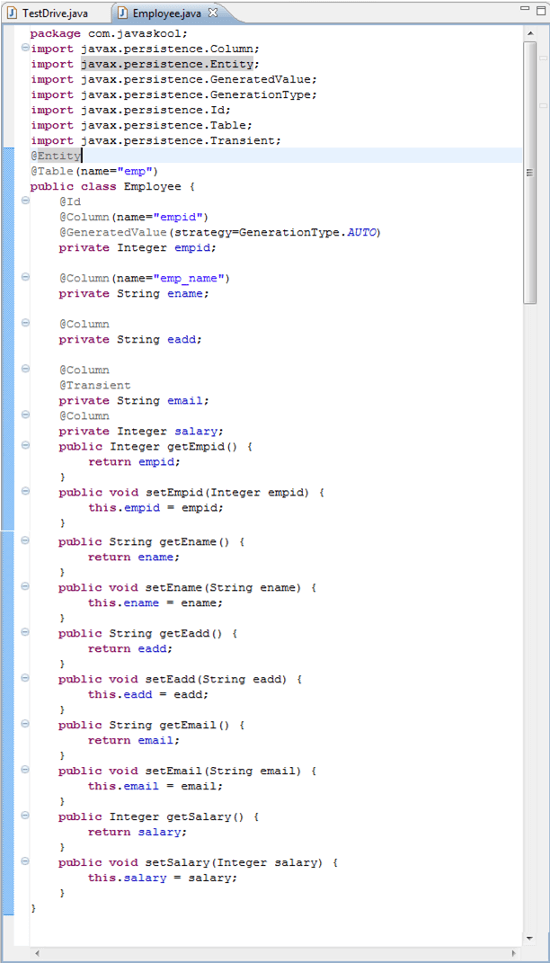Fold the setEname(String ename) method
Screen dimensions: 550x963
[x=25, y=587]
